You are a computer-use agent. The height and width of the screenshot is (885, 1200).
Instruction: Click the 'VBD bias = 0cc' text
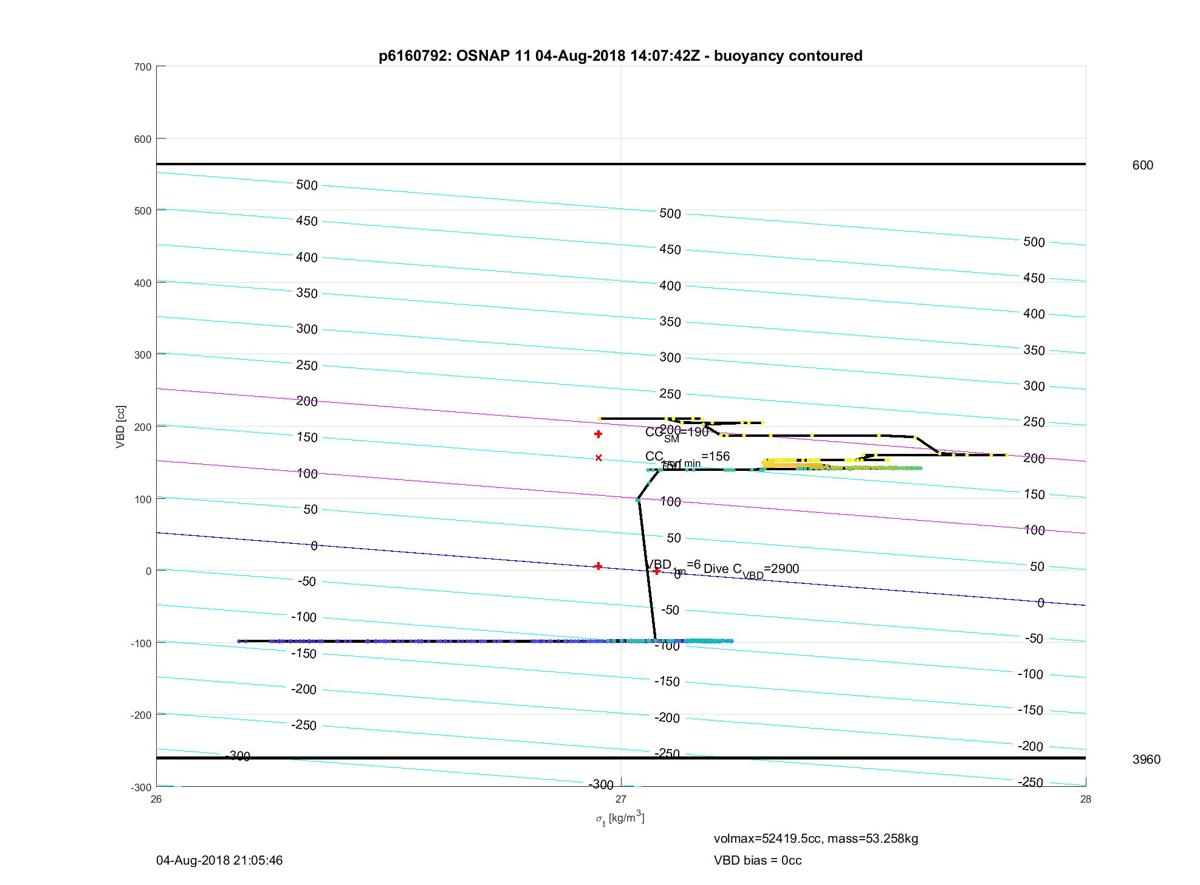[x=757, y=860]
